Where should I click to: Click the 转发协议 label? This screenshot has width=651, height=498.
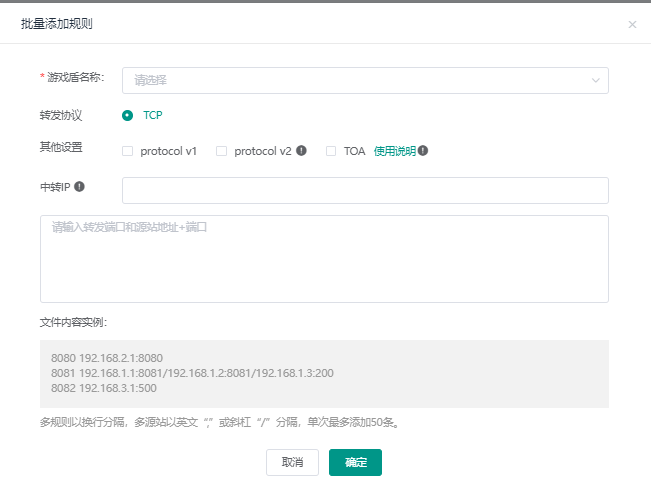(61, 115)
